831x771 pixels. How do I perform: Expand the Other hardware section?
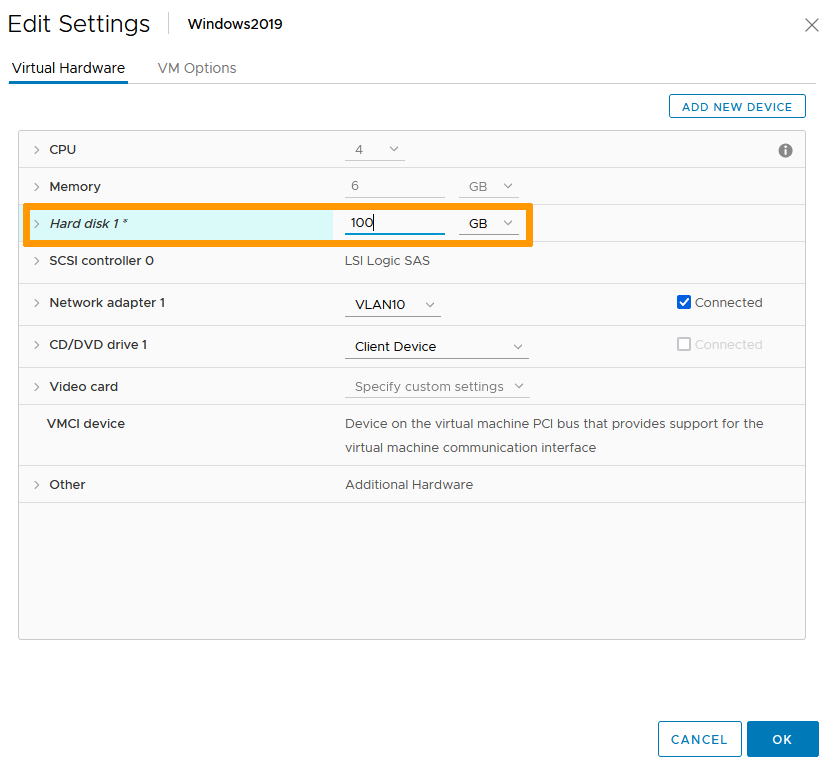pyautogui.click(x=37, y=485)
